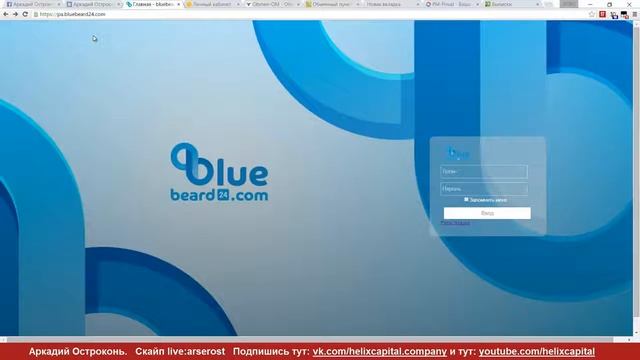640x360 pixels.
Task: Open the red extension icon in toolbar
Action: coord(602,14)
